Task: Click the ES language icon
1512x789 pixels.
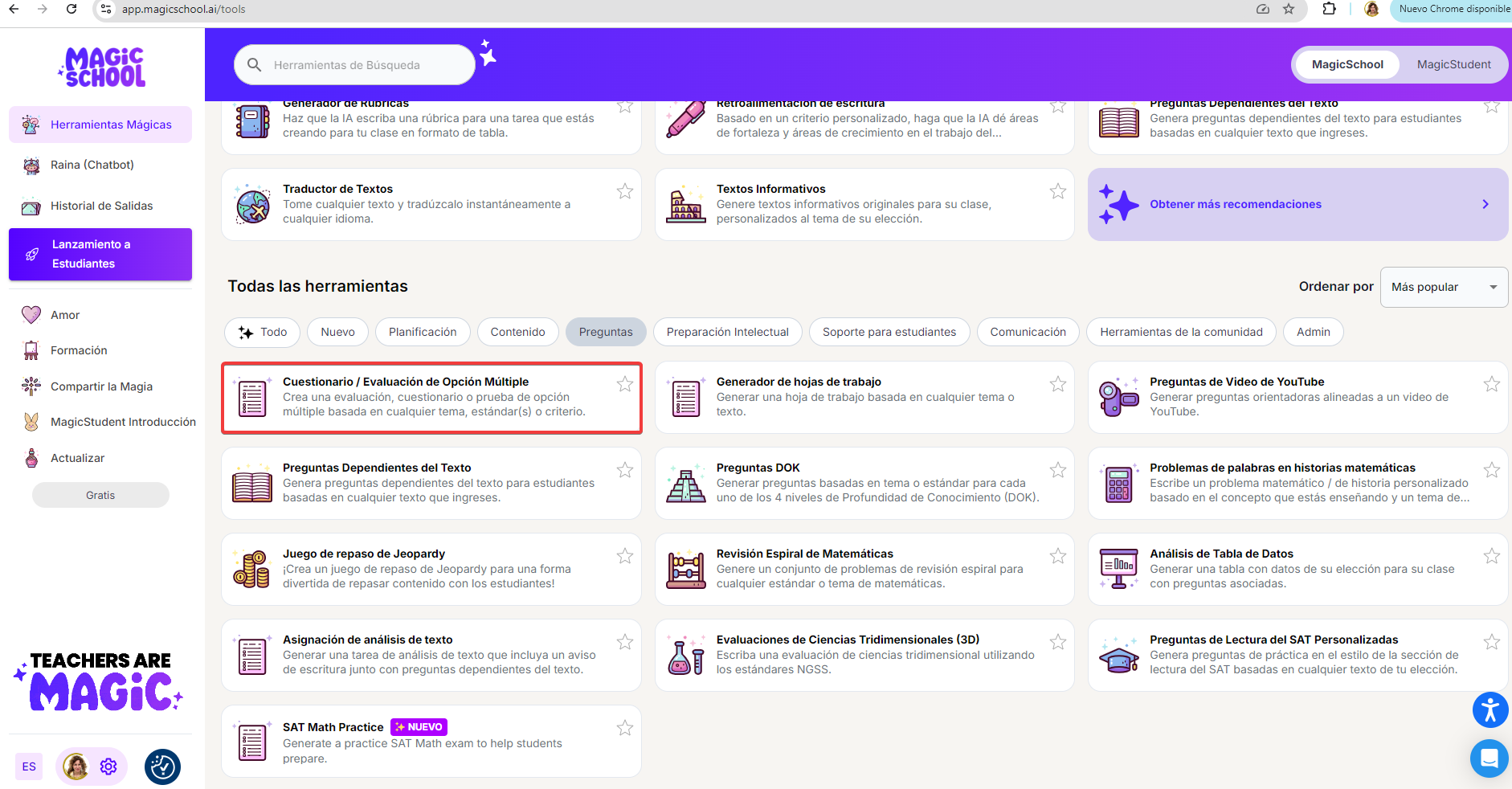Action: [29, 767]
